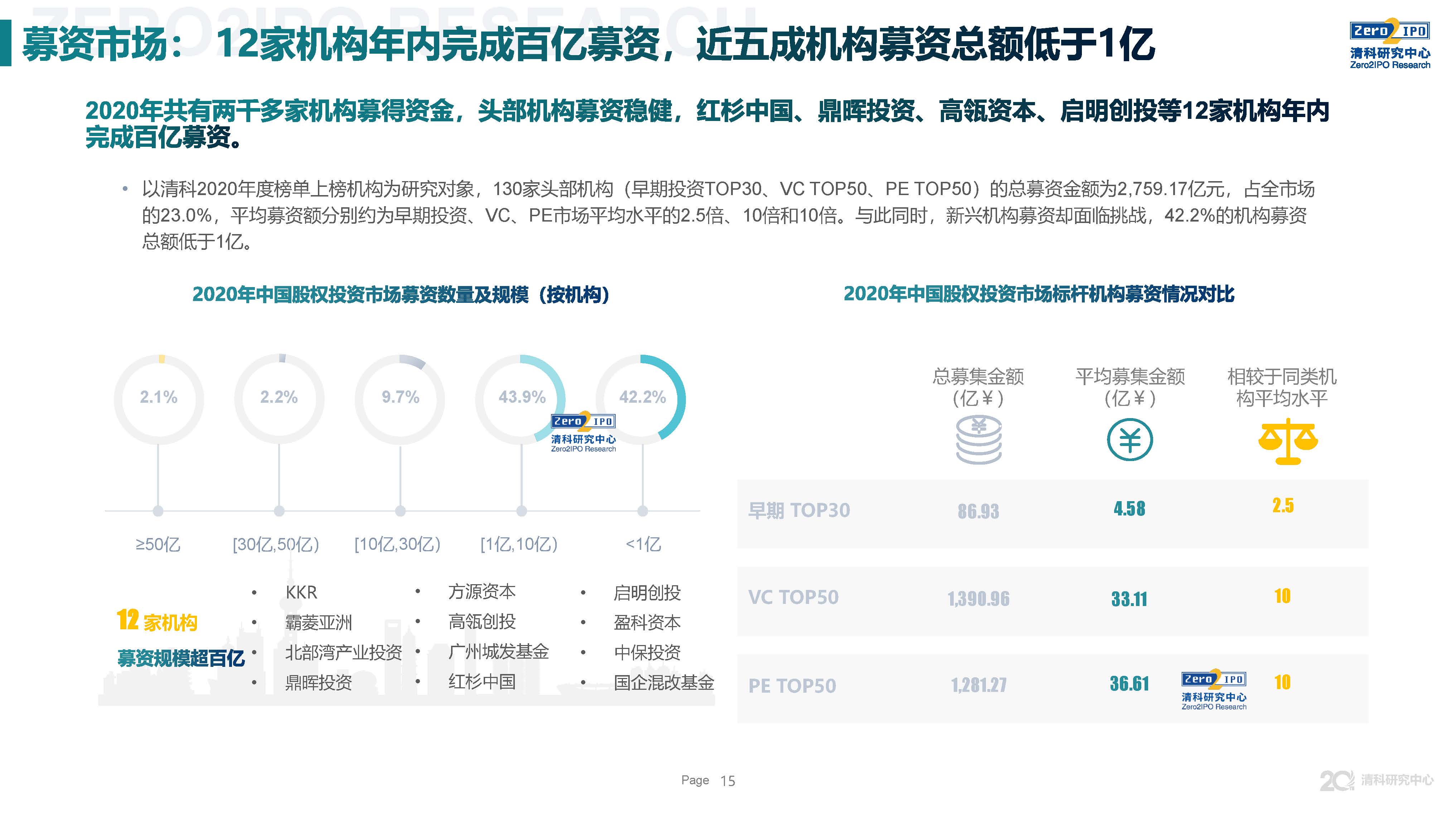1456x819 pixels.
Task: Click the Zero2IPO watermark in PE TOP50 row
Action: pos(1214,690)
